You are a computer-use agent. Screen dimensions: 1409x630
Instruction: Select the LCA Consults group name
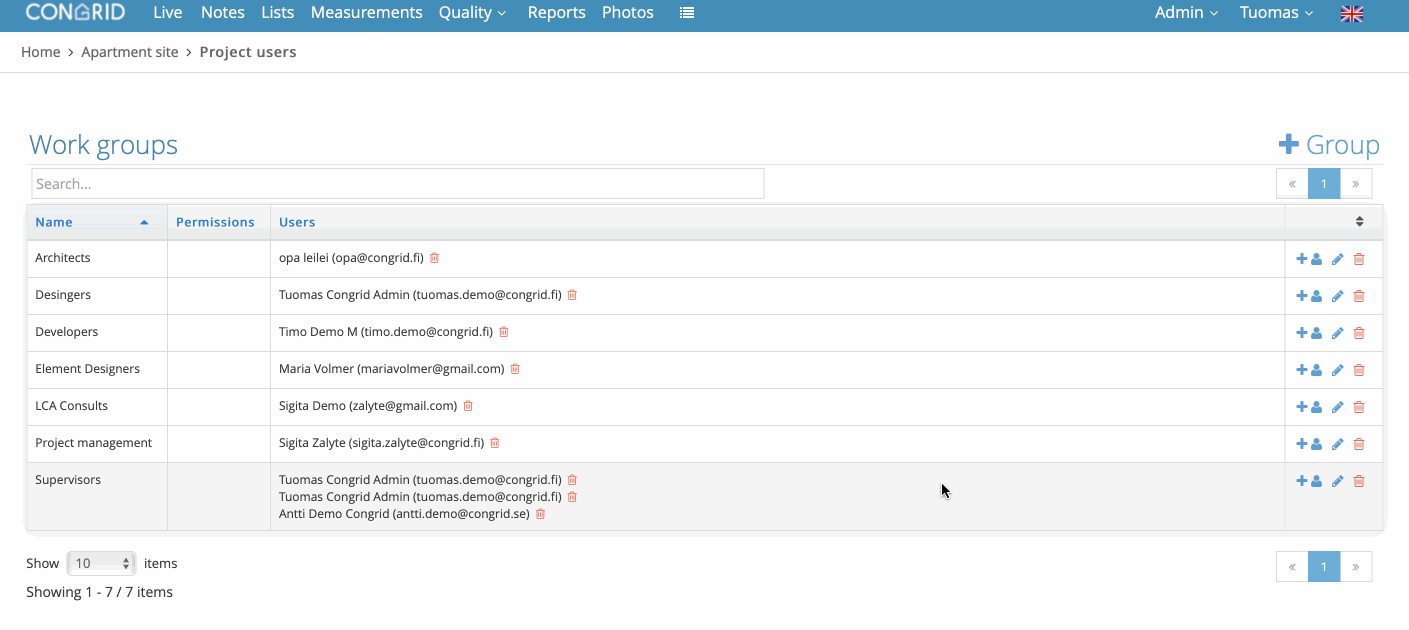pos(72,406)
